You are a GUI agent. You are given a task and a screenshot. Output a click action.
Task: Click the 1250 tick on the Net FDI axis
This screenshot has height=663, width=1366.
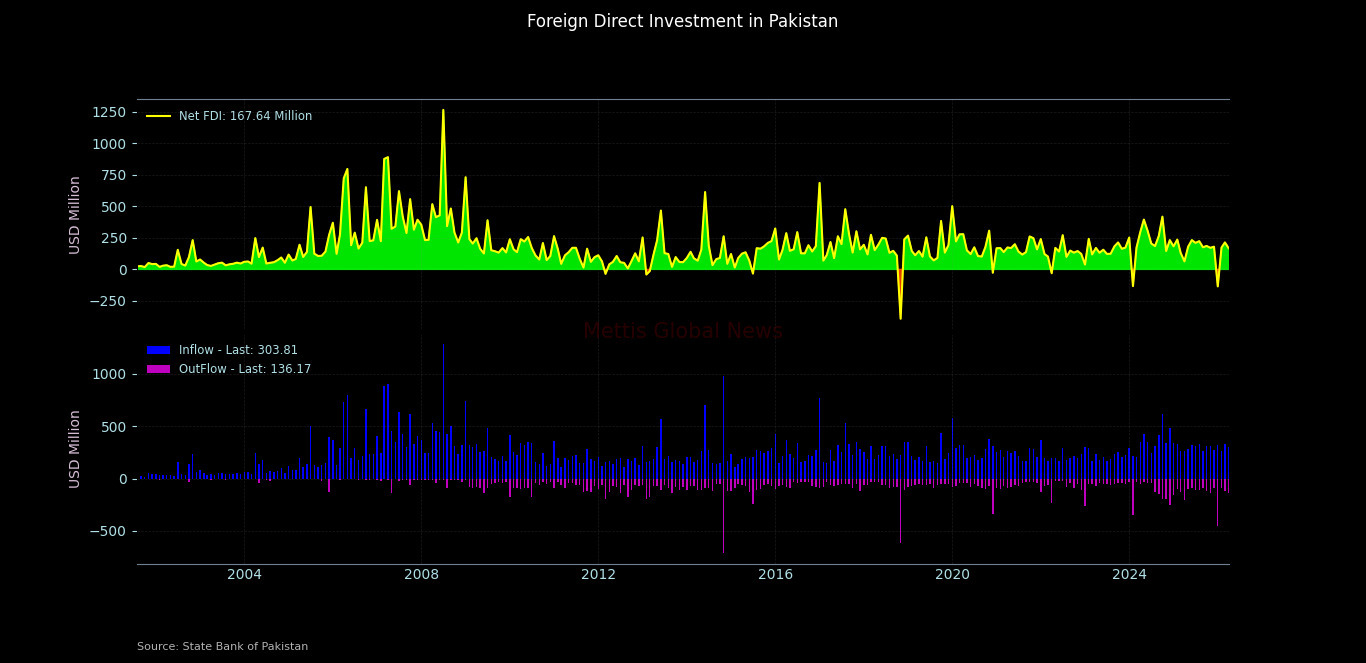tap(109, 112)
